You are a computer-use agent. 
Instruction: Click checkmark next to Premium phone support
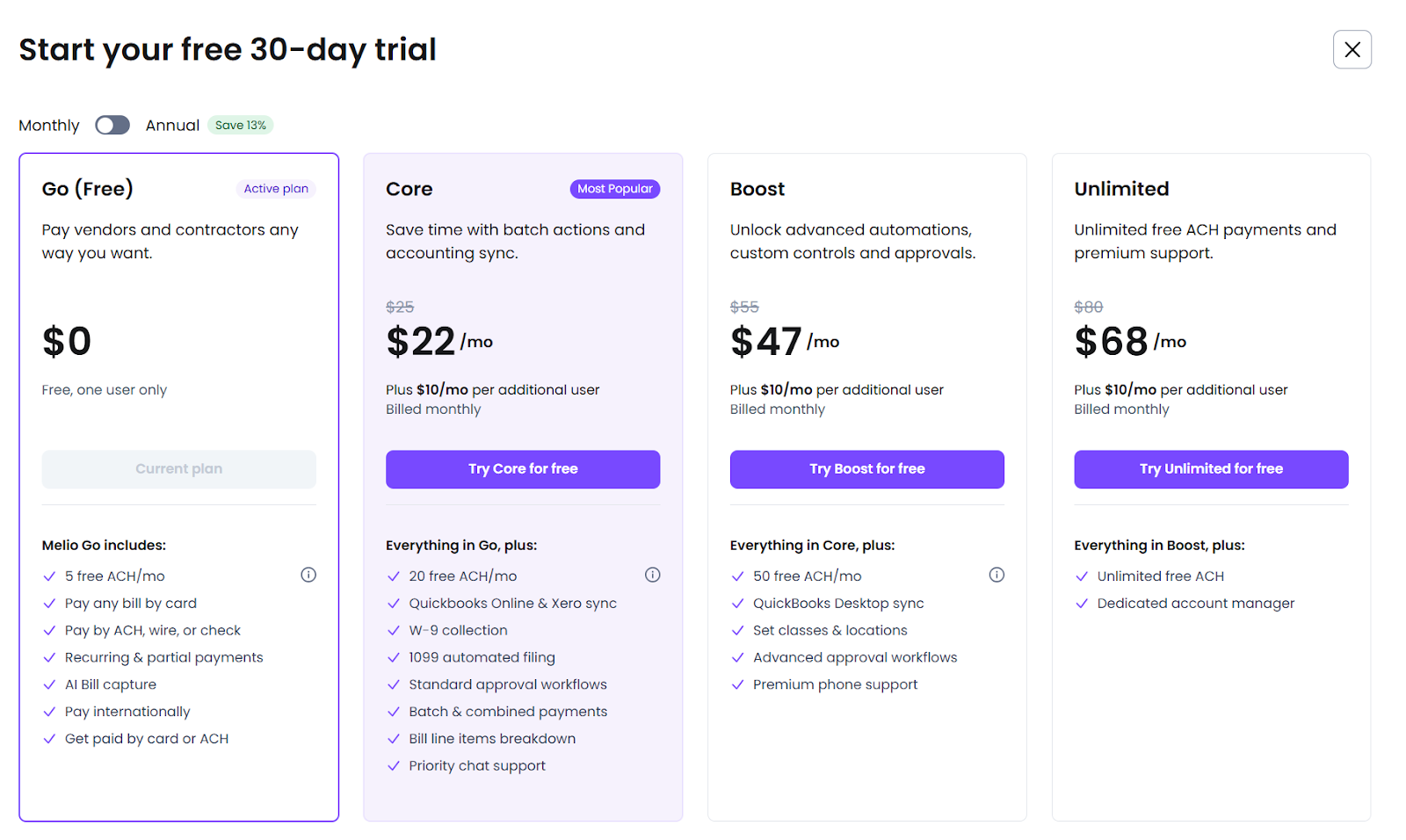737,685
